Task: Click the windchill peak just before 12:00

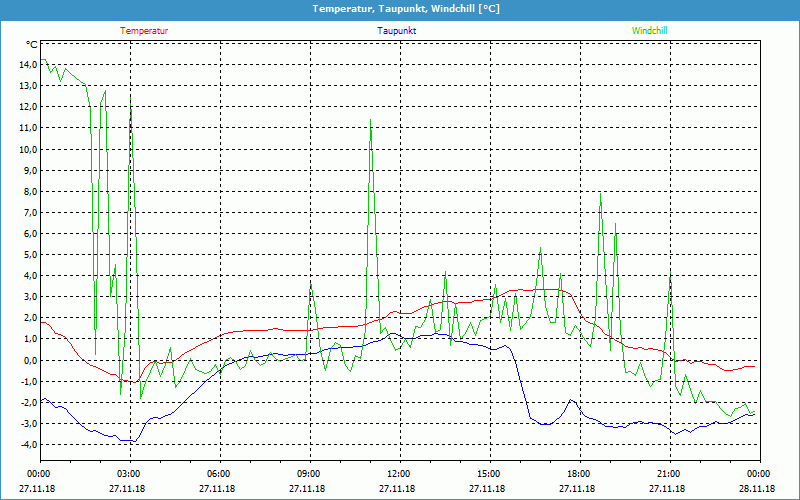Action: coord(371,120)
